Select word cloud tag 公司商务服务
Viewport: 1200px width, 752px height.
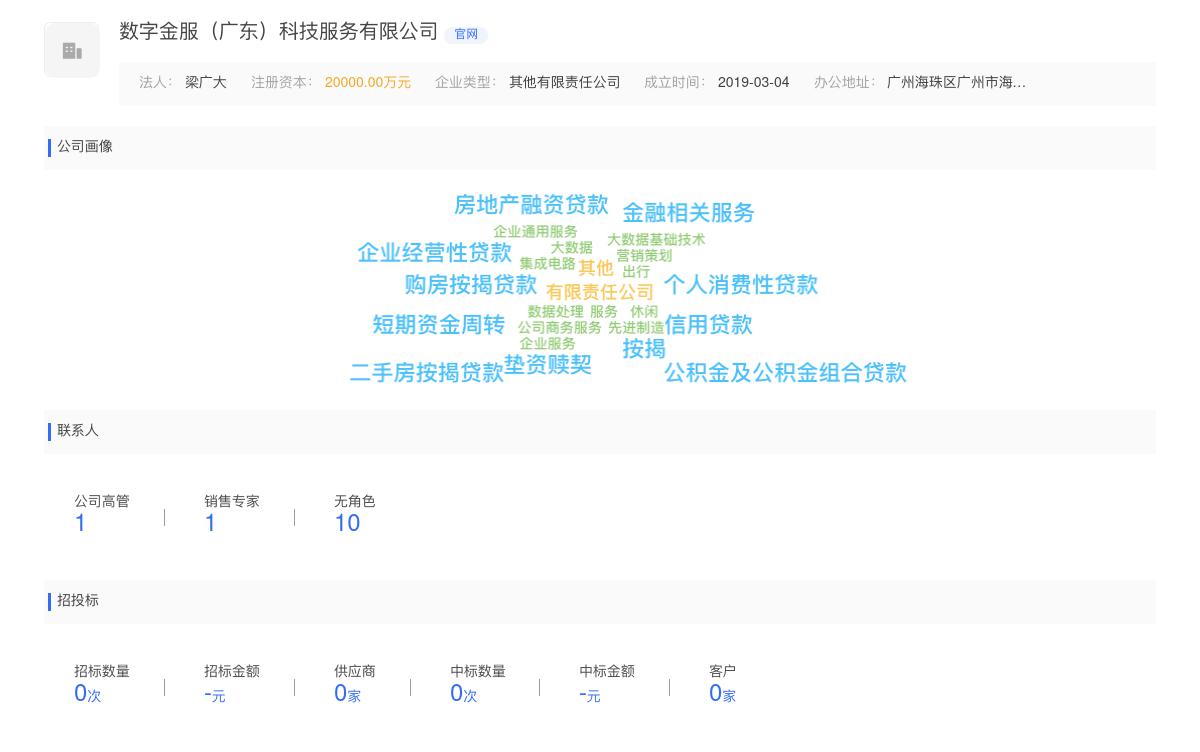point(560,328)
